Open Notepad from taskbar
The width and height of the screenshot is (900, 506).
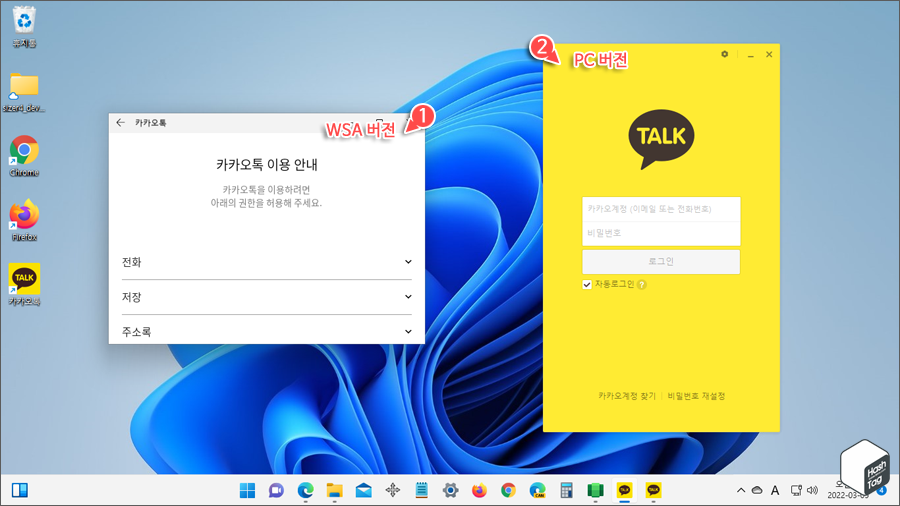point(421,491)
